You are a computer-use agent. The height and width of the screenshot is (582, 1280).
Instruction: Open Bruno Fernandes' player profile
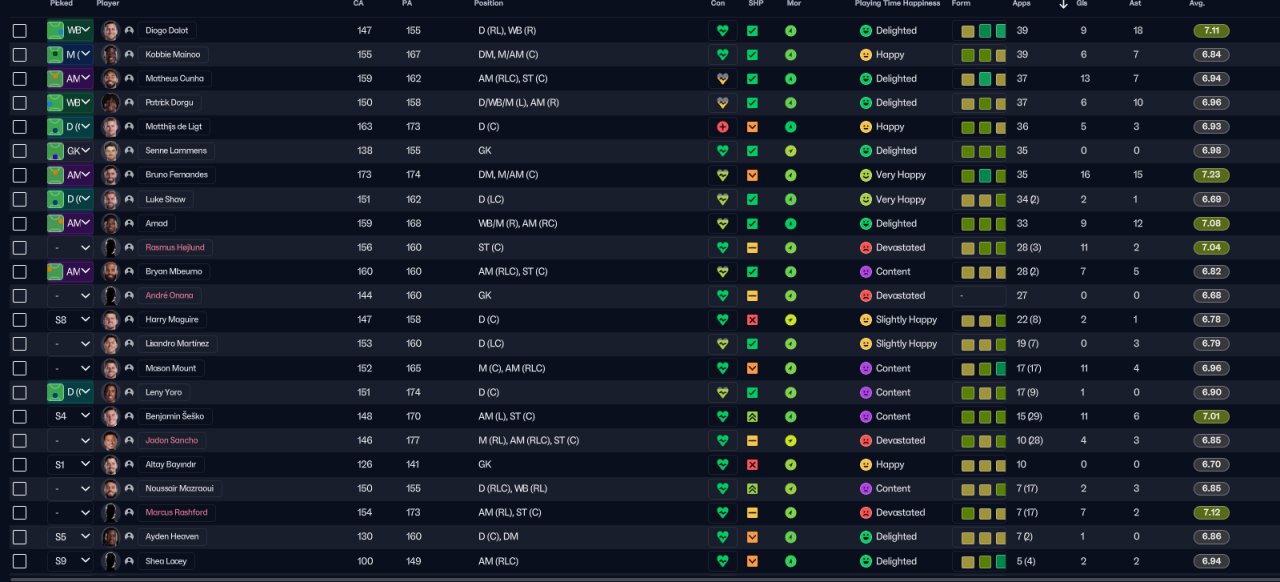pyautogui.click(x=176, y=175)
